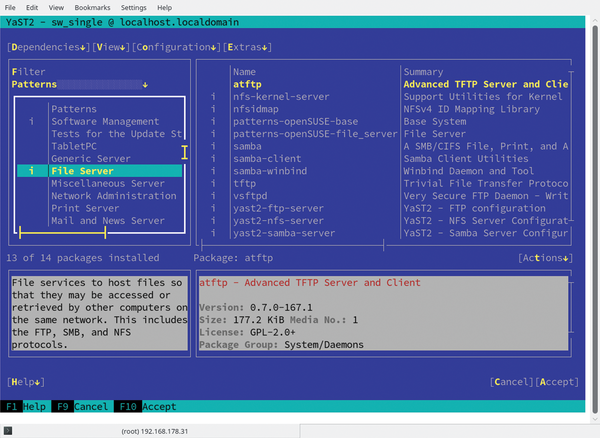The height and width of the screenshot is (438, 600).
Task: Open the Edit menu
Action: click(32, 8)
